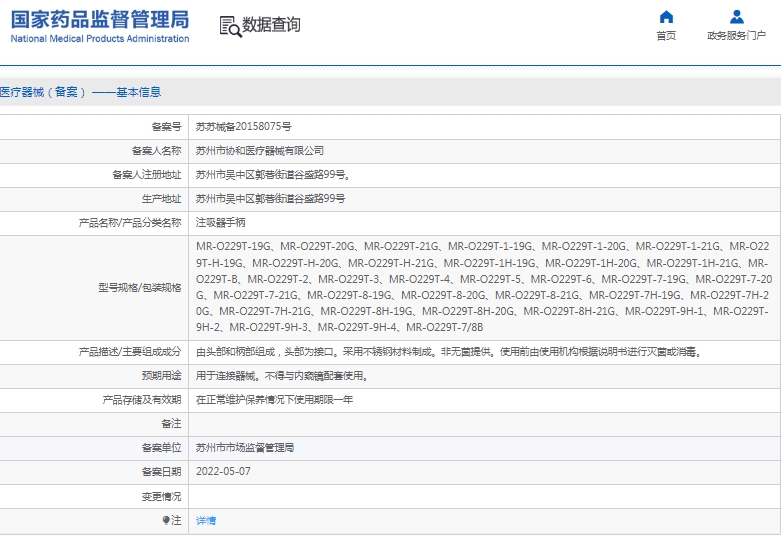Click the lightbulb icon beside 注
The width and height of the screenshot is (781, 540).
pyautogui.click(x=166, y=521)
